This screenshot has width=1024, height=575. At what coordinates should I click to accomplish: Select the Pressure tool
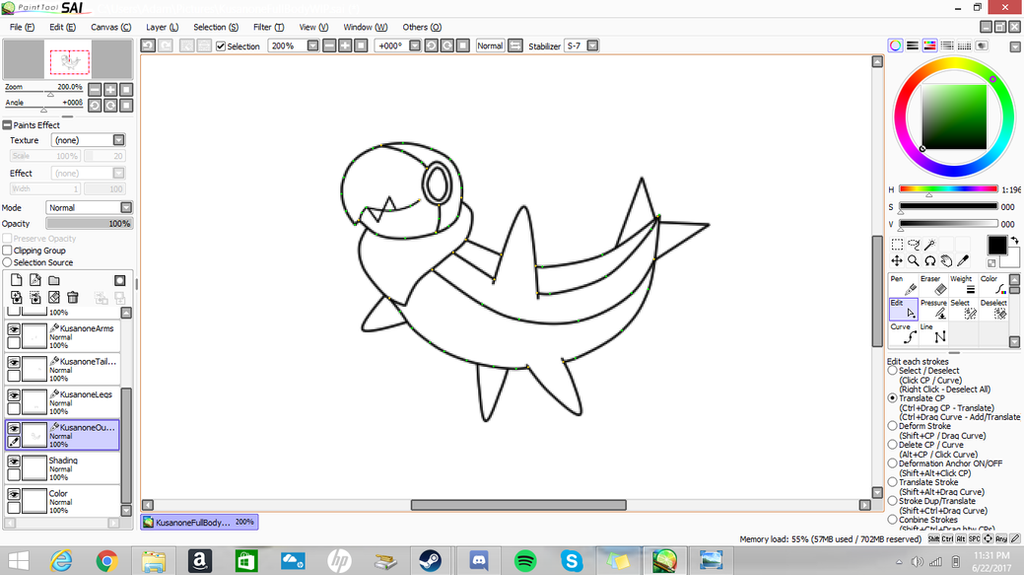(x=933, y=309)
